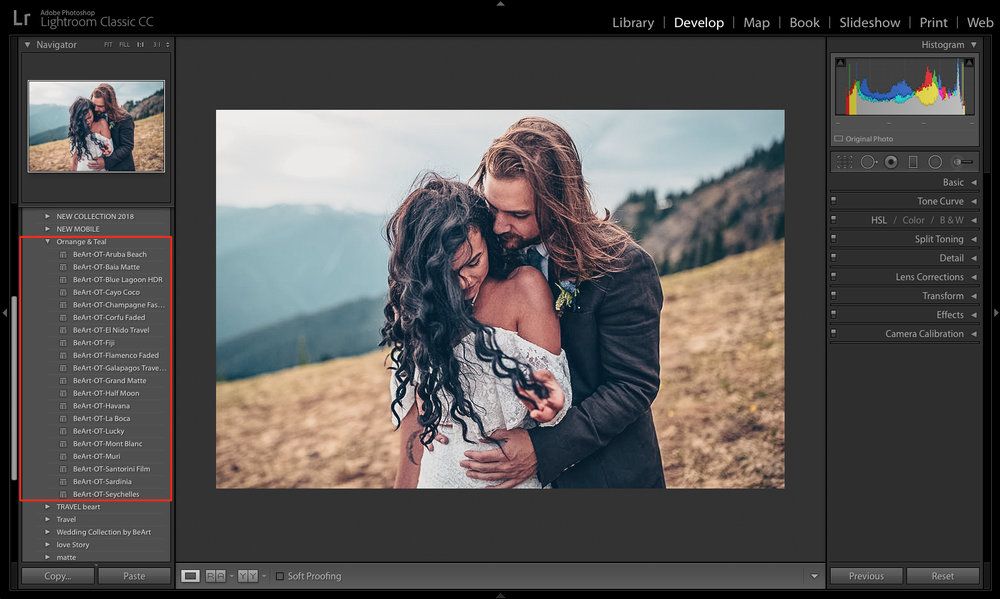Switch to the Slideshow module
Image resolution: width=1000 pixels, height=599 pixels.
869,22
